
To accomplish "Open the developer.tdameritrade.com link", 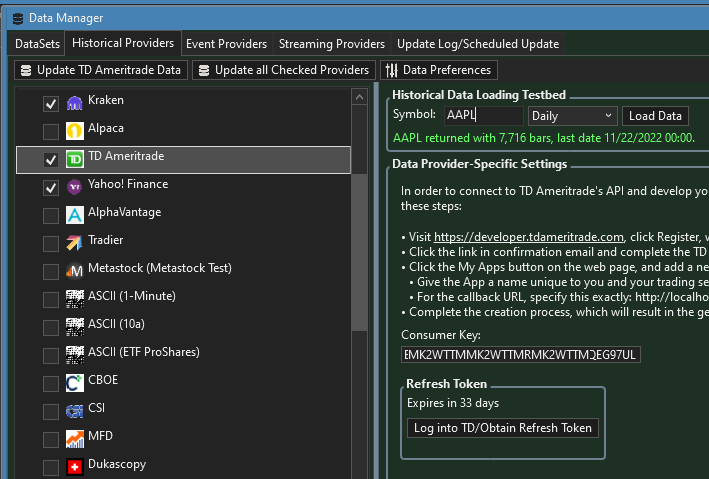I will [x=528, y=237].
